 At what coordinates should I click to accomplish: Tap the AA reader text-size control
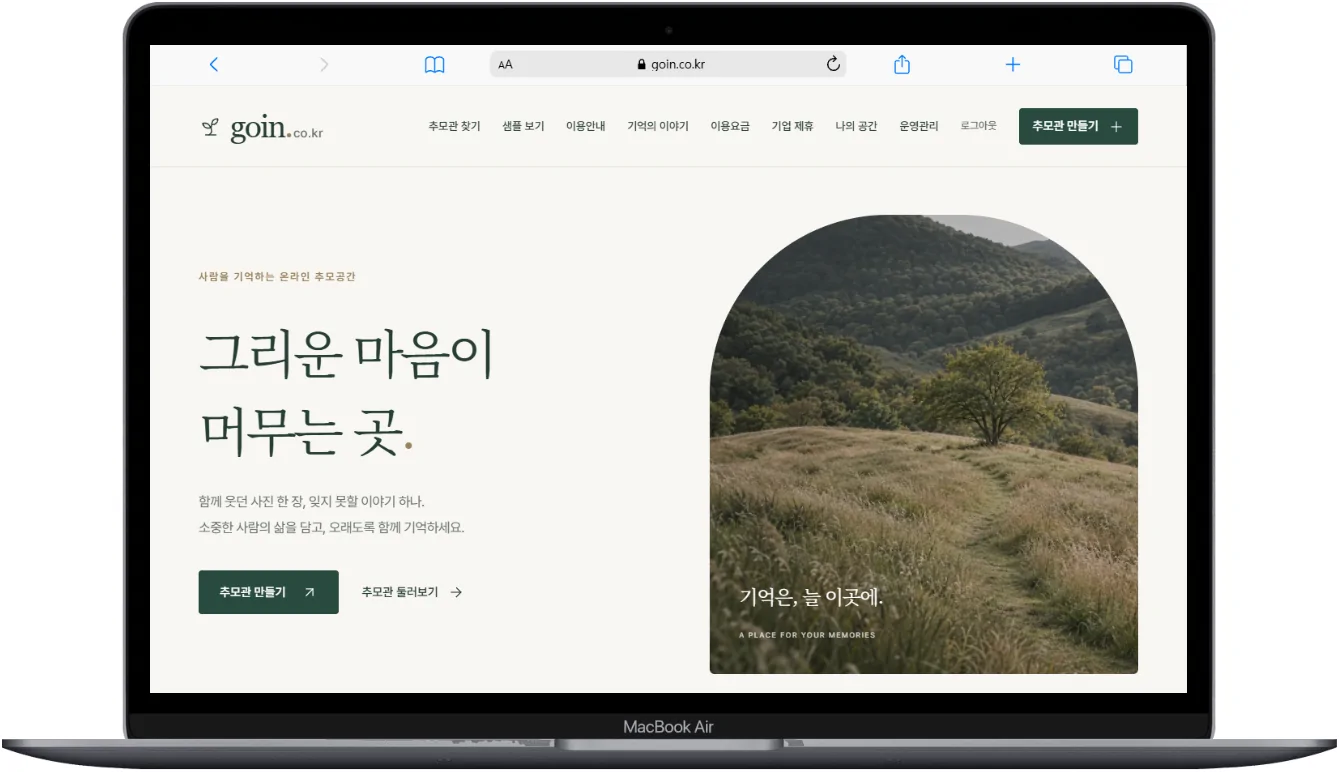(x=505, y=65)
